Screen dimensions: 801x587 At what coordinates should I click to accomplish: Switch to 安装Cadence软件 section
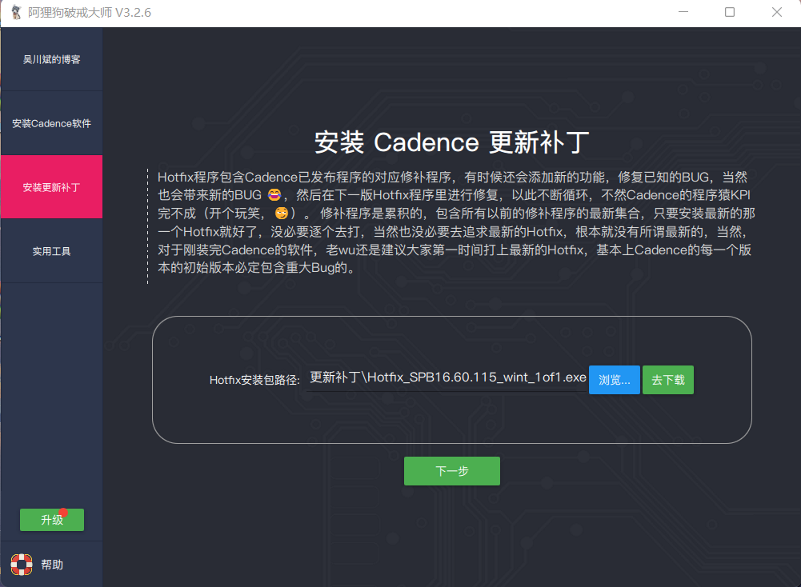click(52, 123)
